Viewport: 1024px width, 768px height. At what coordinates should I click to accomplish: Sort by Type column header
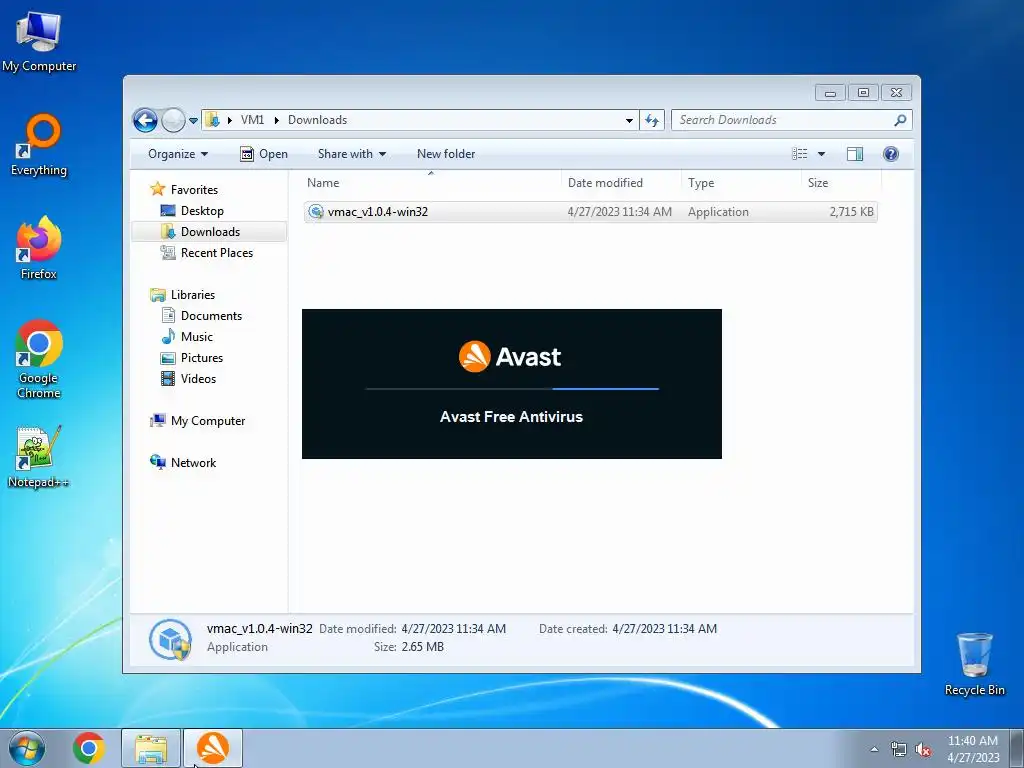pos(741,183)
